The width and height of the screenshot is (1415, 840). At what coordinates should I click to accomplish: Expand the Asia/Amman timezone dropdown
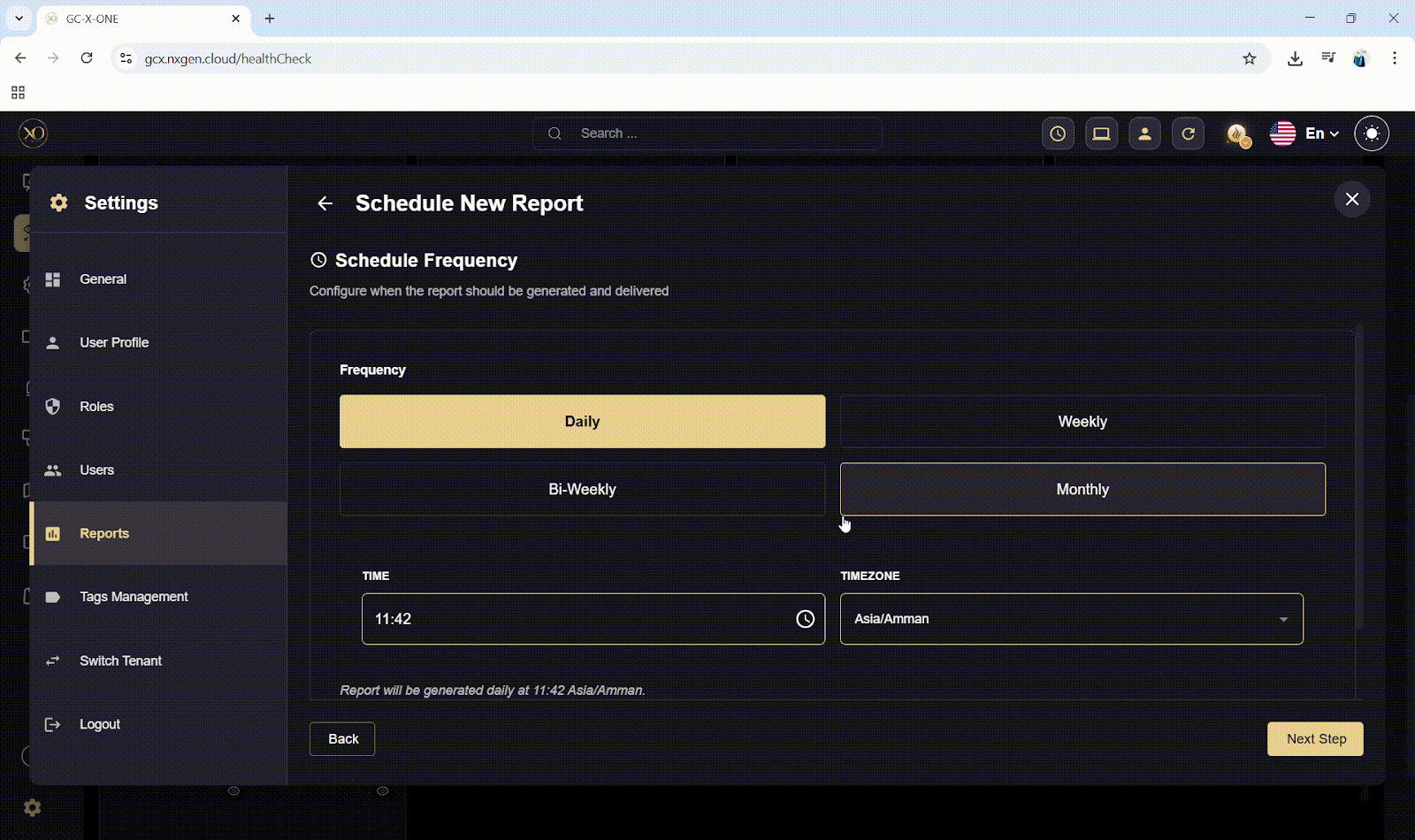tap(1071, 619)
